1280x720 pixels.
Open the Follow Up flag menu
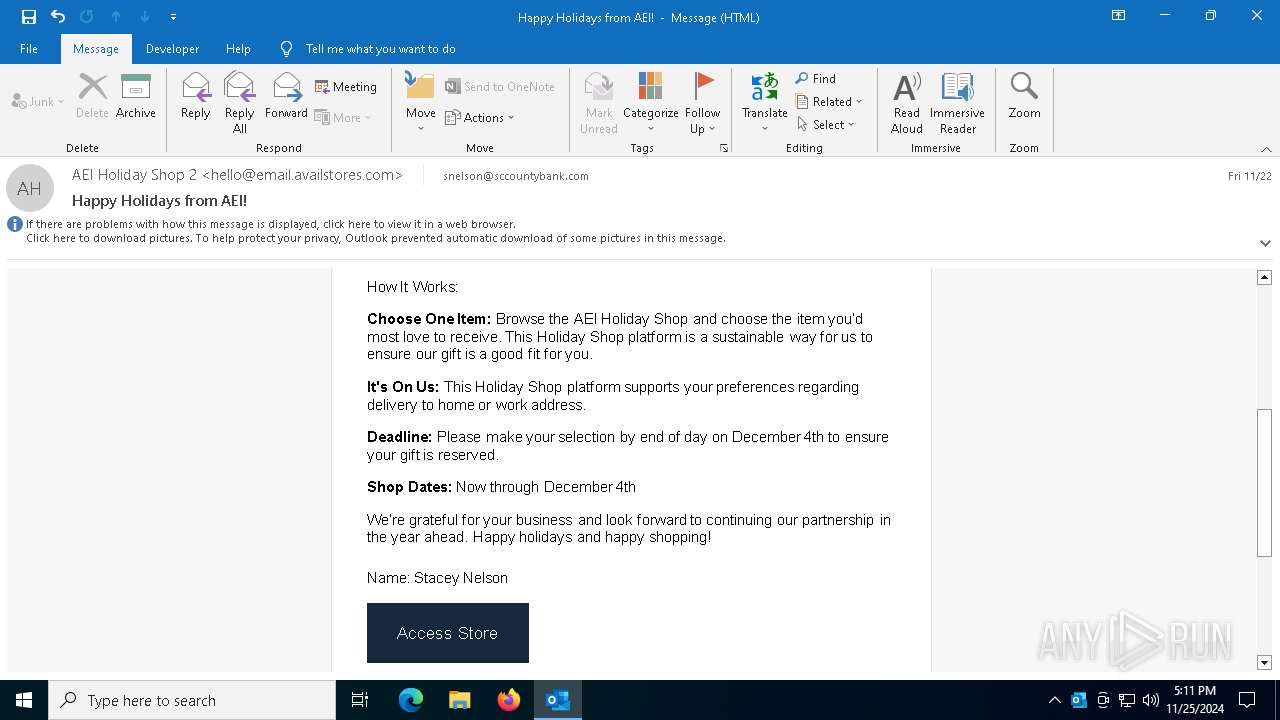click(703, 103)
